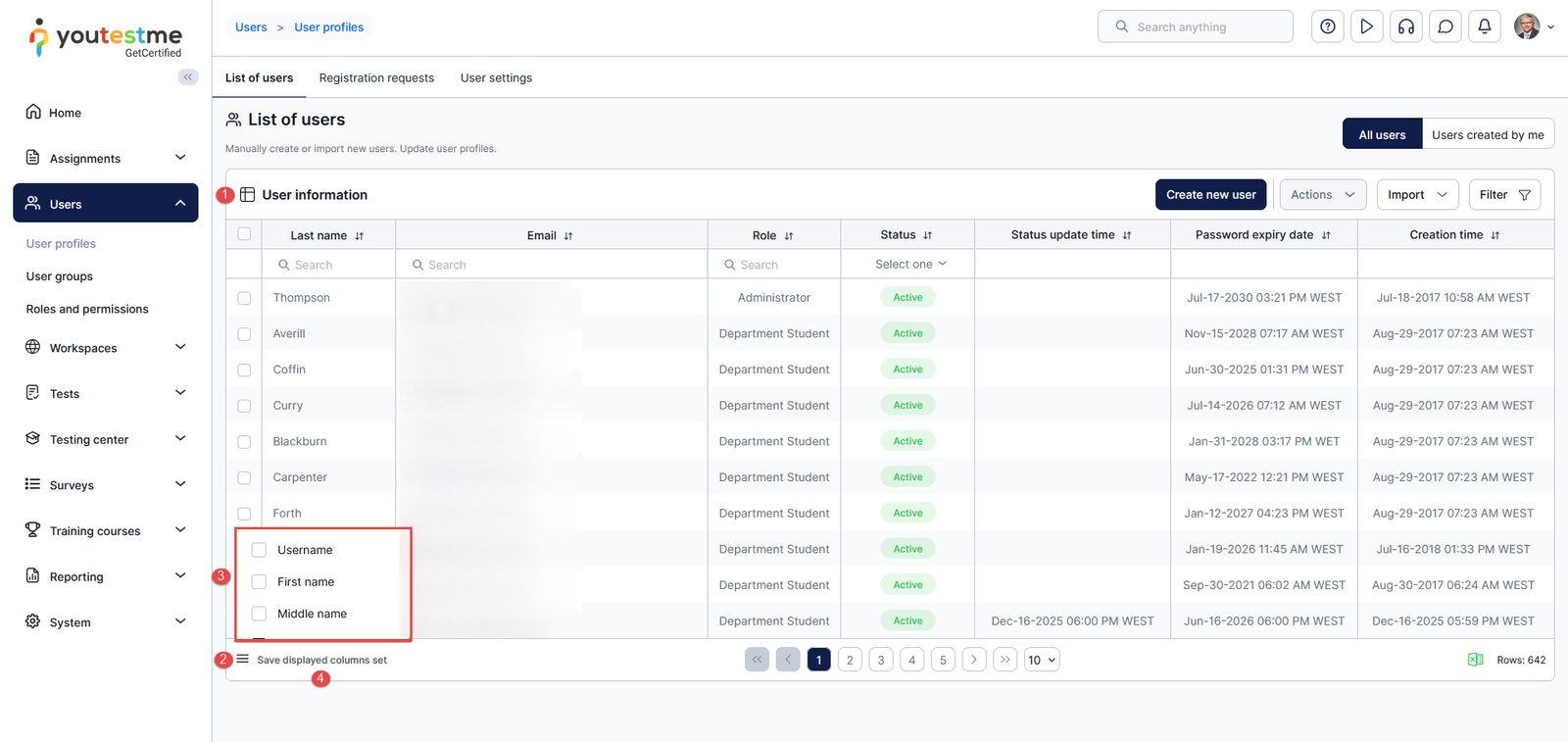Expand the Import dropdown
The image size is (1568, 742).
point(1416,195)
